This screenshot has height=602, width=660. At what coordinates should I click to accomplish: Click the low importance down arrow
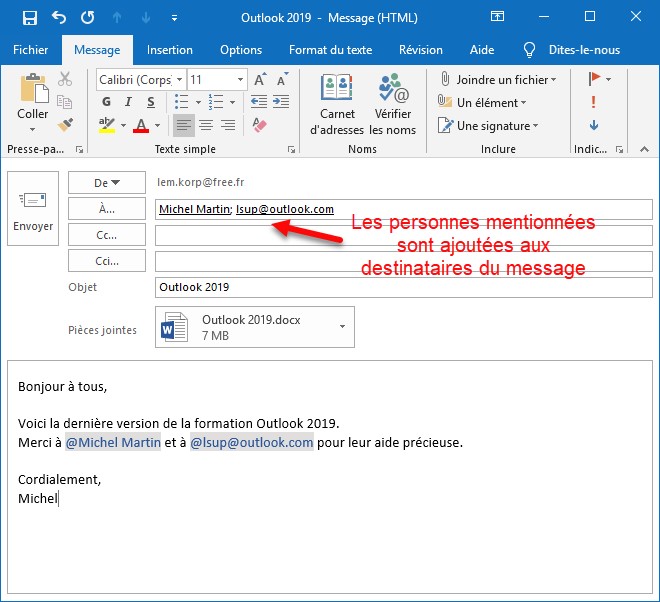(x=594, y=125)
